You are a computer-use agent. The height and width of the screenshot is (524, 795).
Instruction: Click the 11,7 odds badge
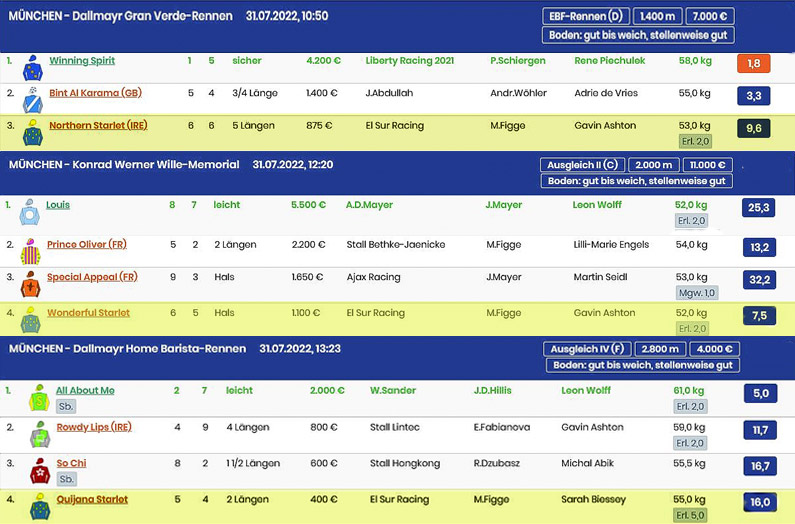point(760,430)
